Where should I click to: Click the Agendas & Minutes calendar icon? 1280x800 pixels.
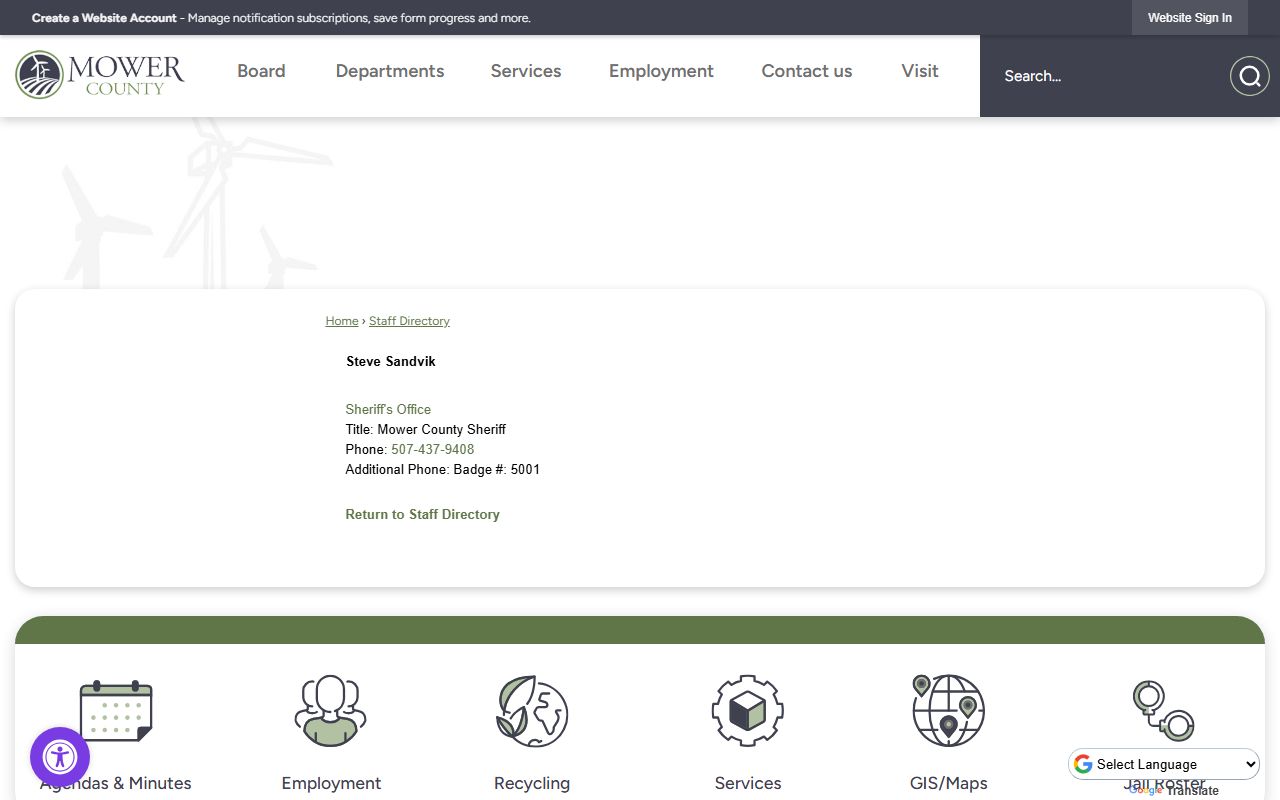116,711
